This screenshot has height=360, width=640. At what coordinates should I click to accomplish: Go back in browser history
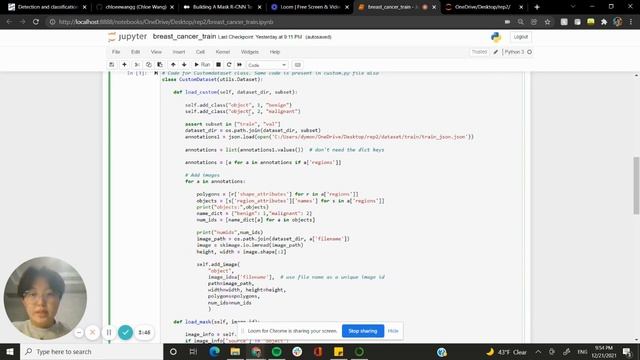coord(9,22)
